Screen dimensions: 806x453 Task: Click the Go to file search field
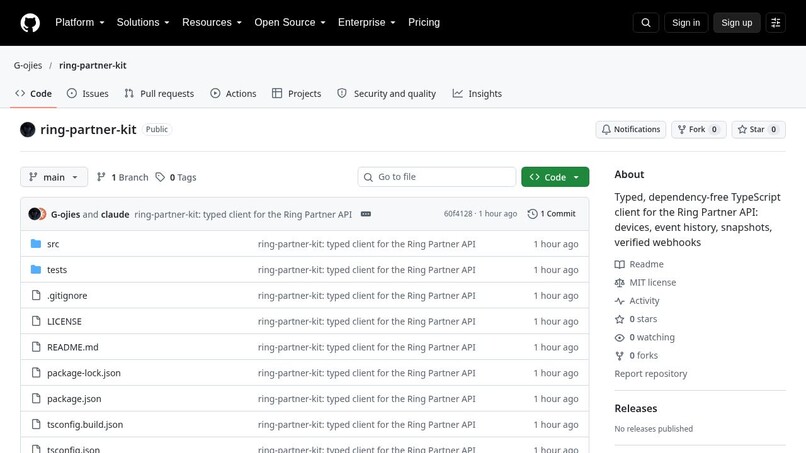point(437,177)
